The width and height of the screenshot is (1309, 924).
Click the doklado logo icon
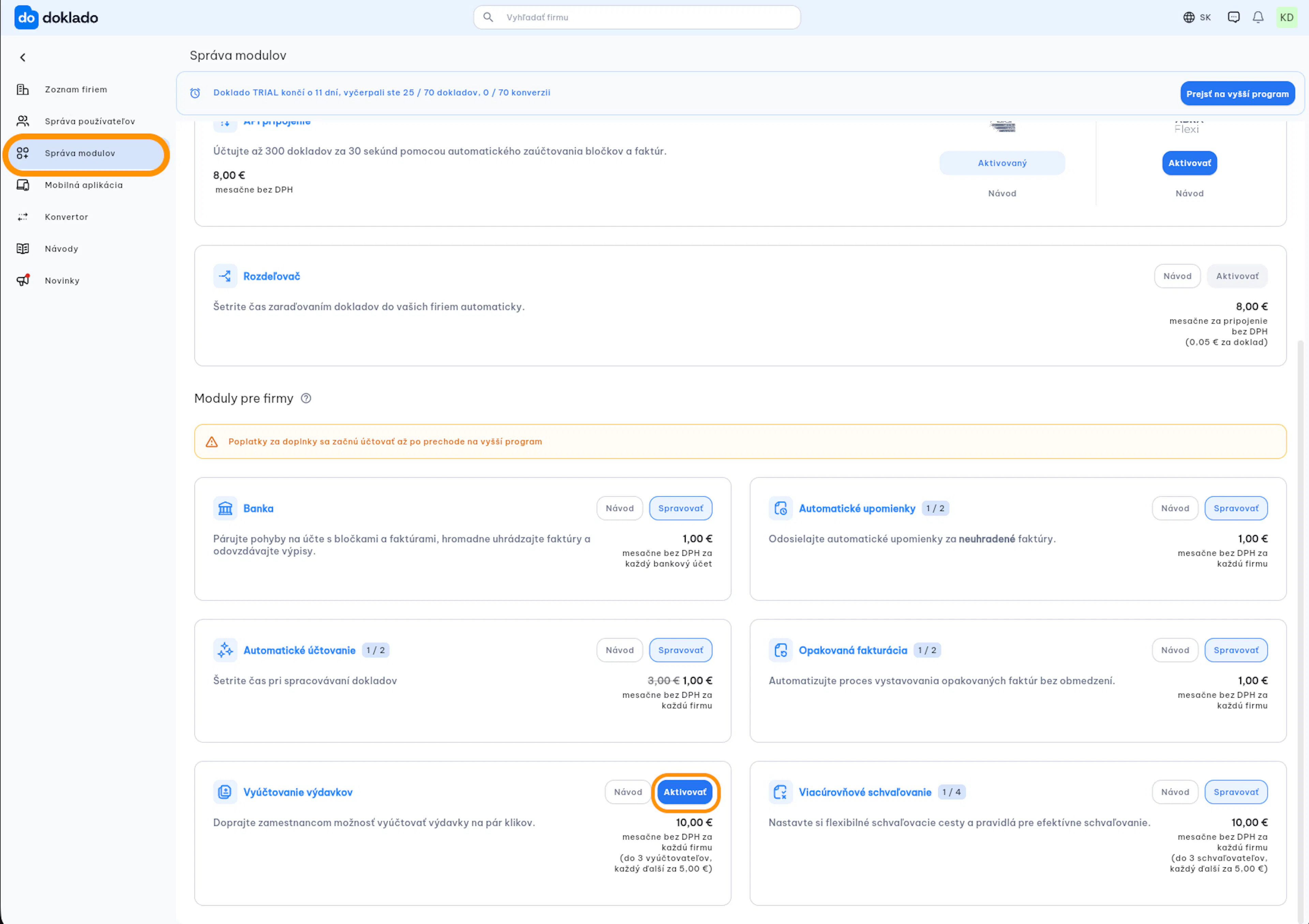point(26,17)
